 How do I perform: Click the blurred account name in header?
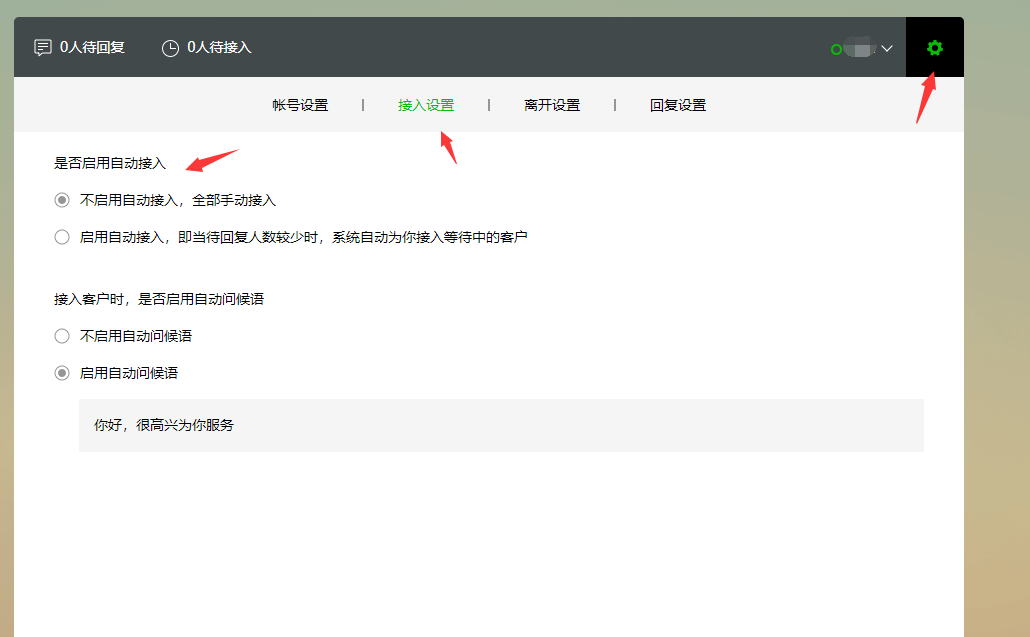click(x=860, y=48)
